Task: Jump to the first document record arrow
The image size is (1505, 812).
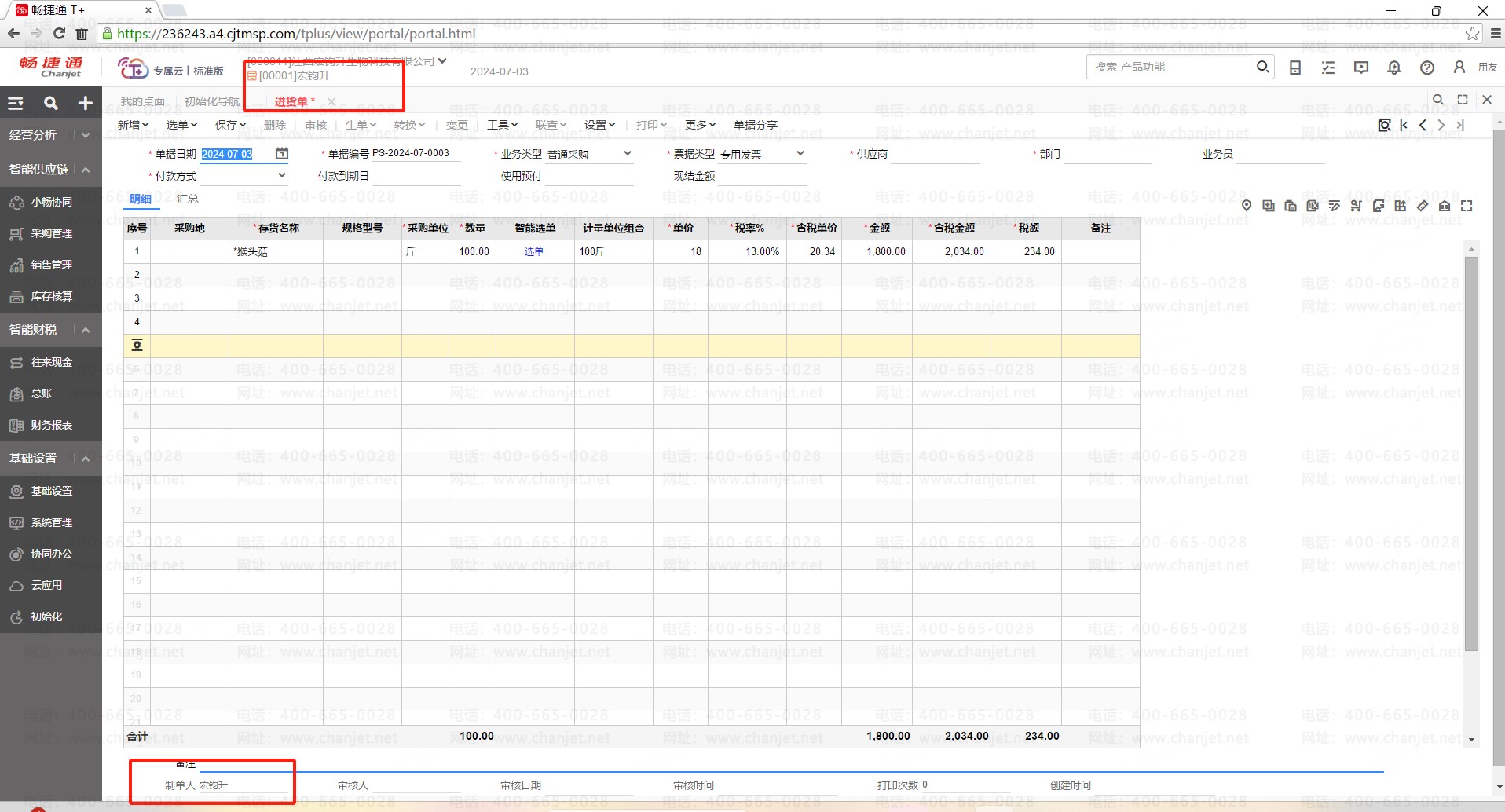Action: pos(1404,125)
